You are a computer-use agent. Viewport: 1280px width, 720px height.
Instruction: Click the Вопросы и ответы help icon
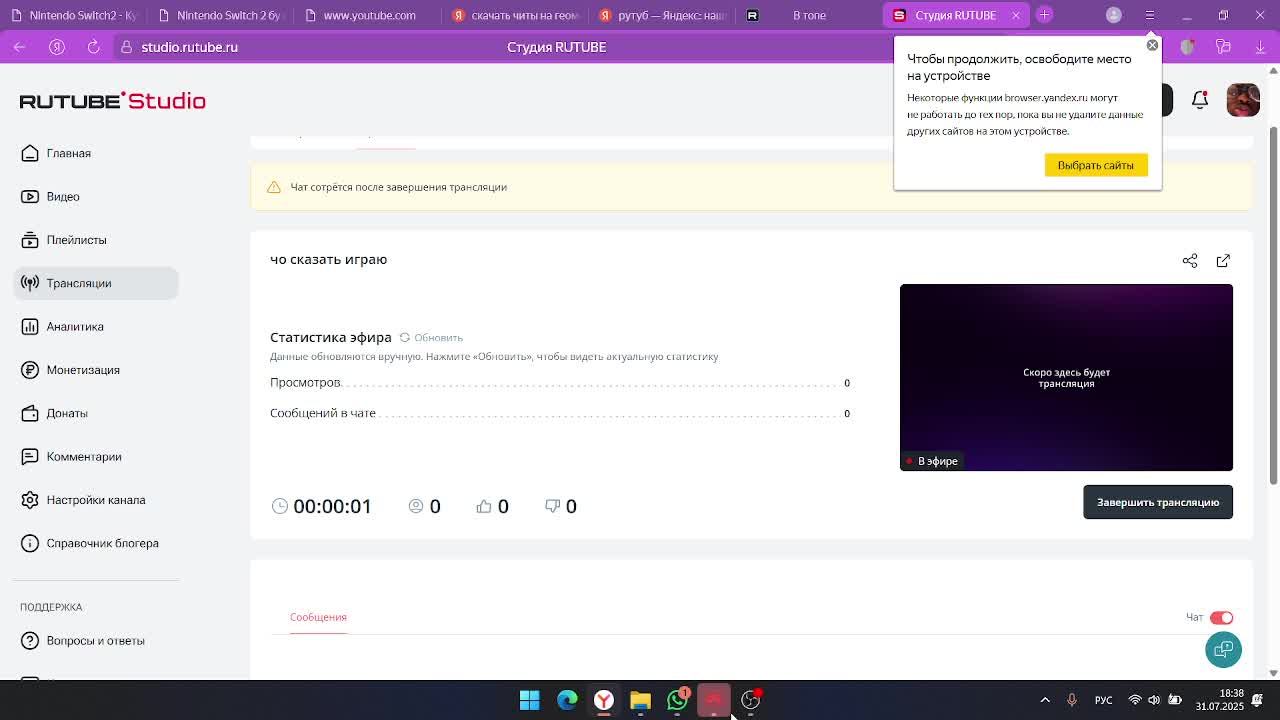click(30, 640)
